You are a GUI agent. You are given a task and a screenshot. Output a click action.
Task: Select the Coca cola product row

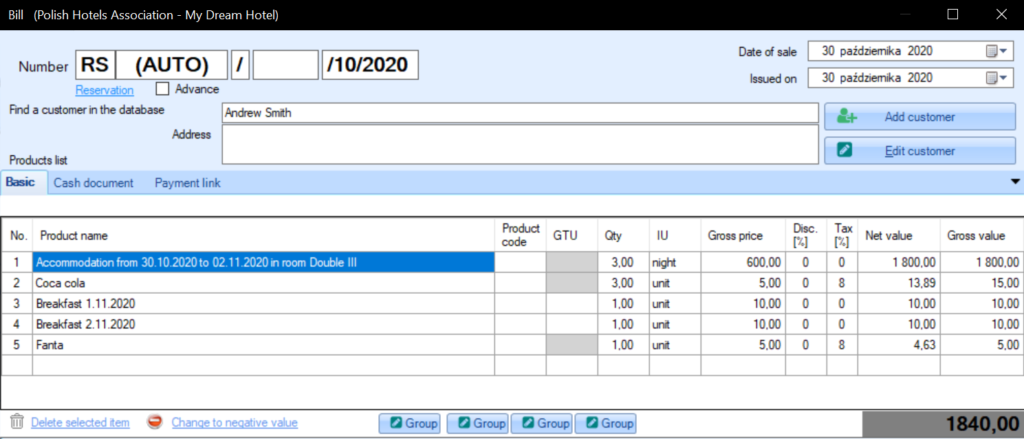click(x=511, y=284)
